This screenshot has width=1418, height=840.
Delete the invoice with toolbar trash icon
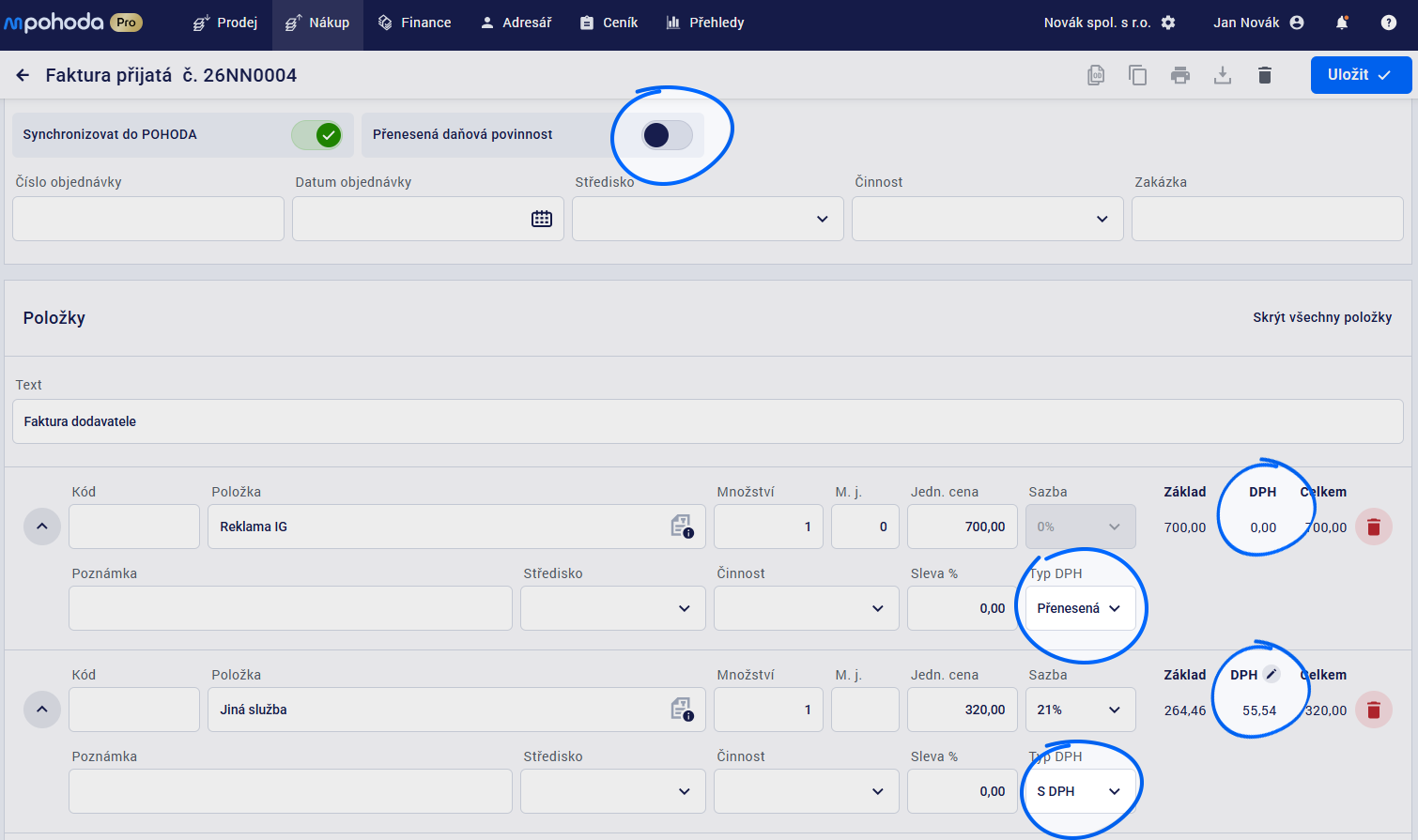tap(1265, 75)
